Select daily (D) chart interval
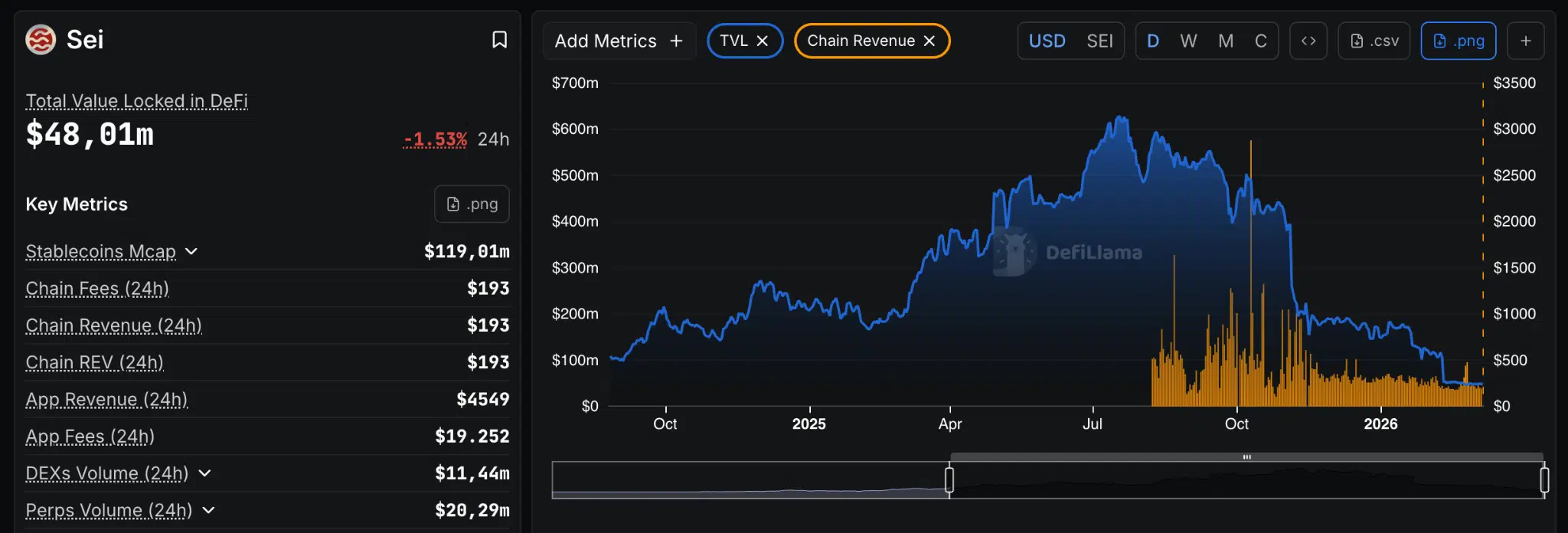This screenshot has width=1568, height=533. tap(1153, 41)
